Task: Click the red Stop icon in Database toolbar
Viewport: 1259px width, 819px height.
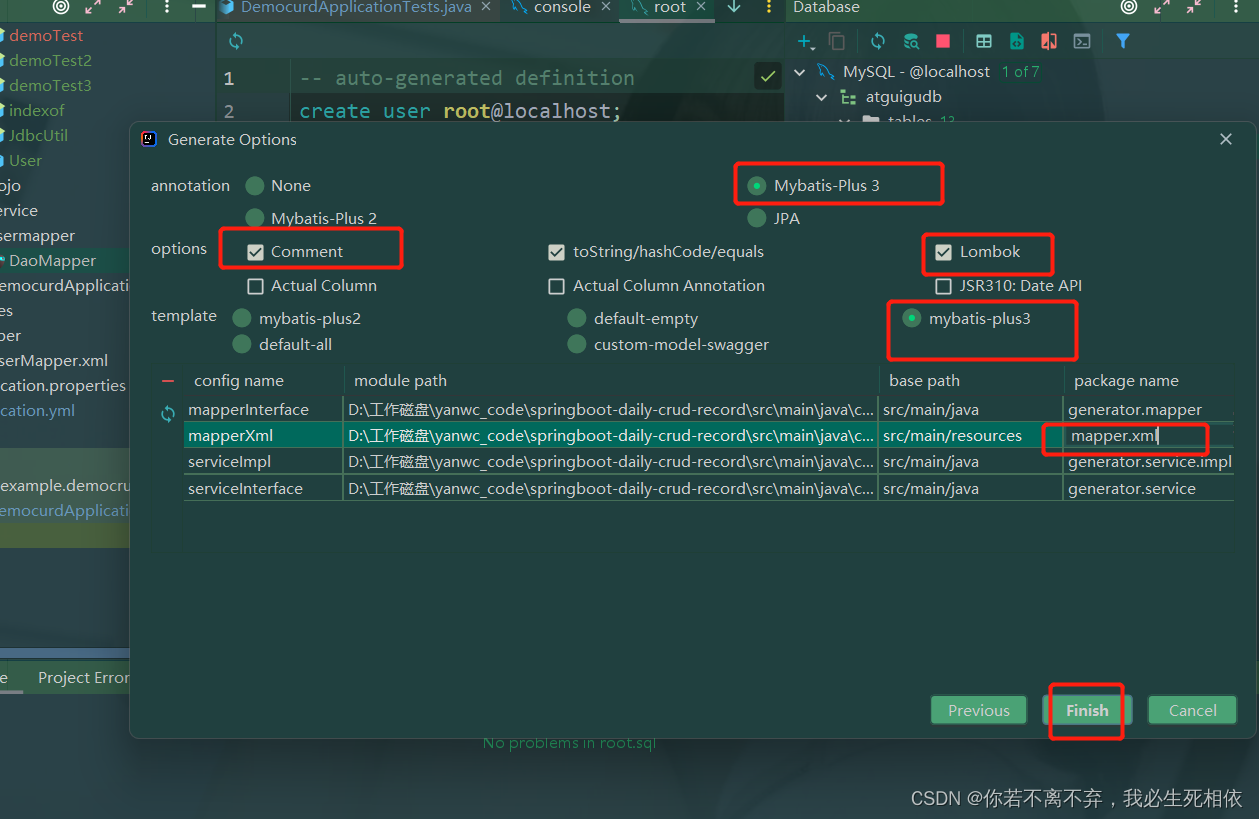Action: pyautogui.click(x=942, y=41)
